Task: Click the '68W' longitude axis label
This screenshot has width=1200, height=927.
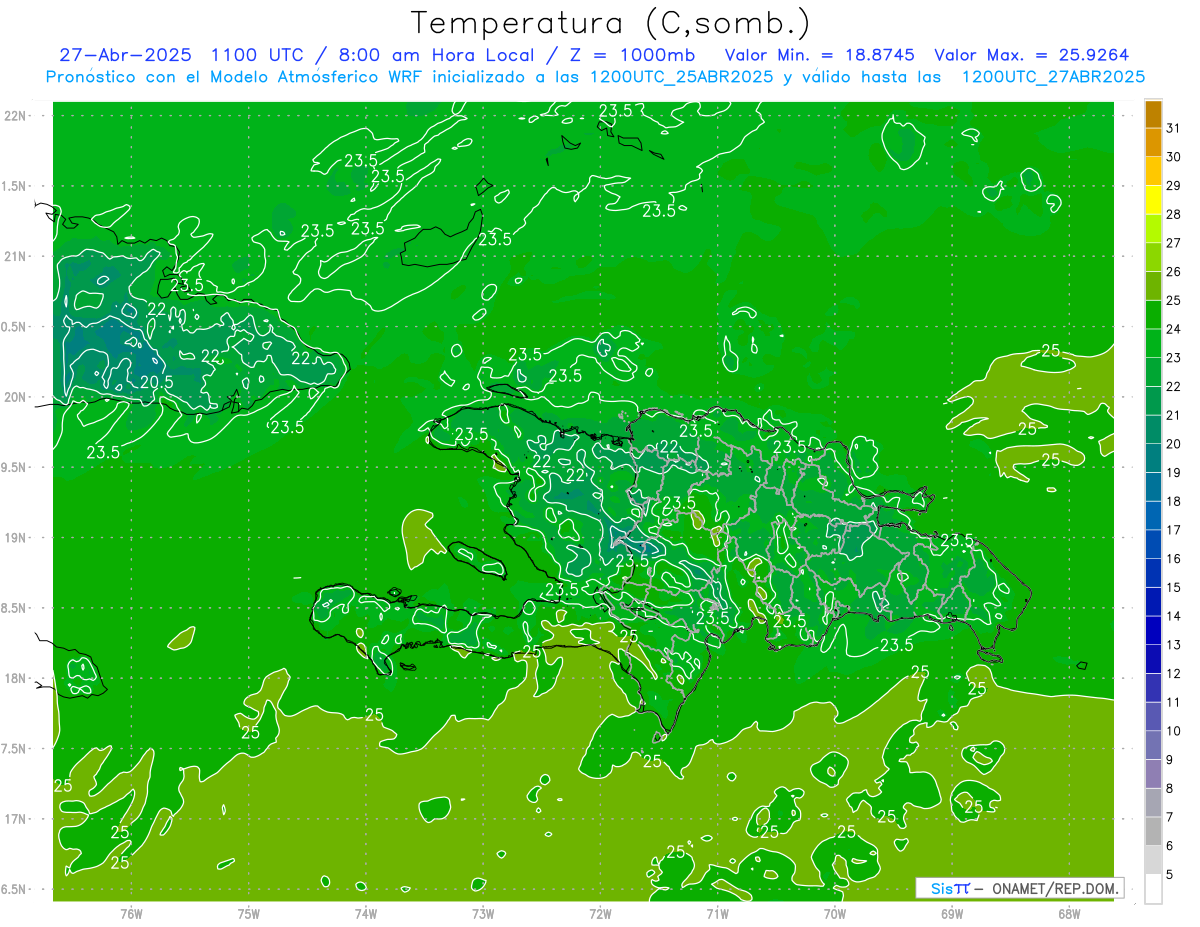Action: pyautogui.click(x=1069, y=914)
